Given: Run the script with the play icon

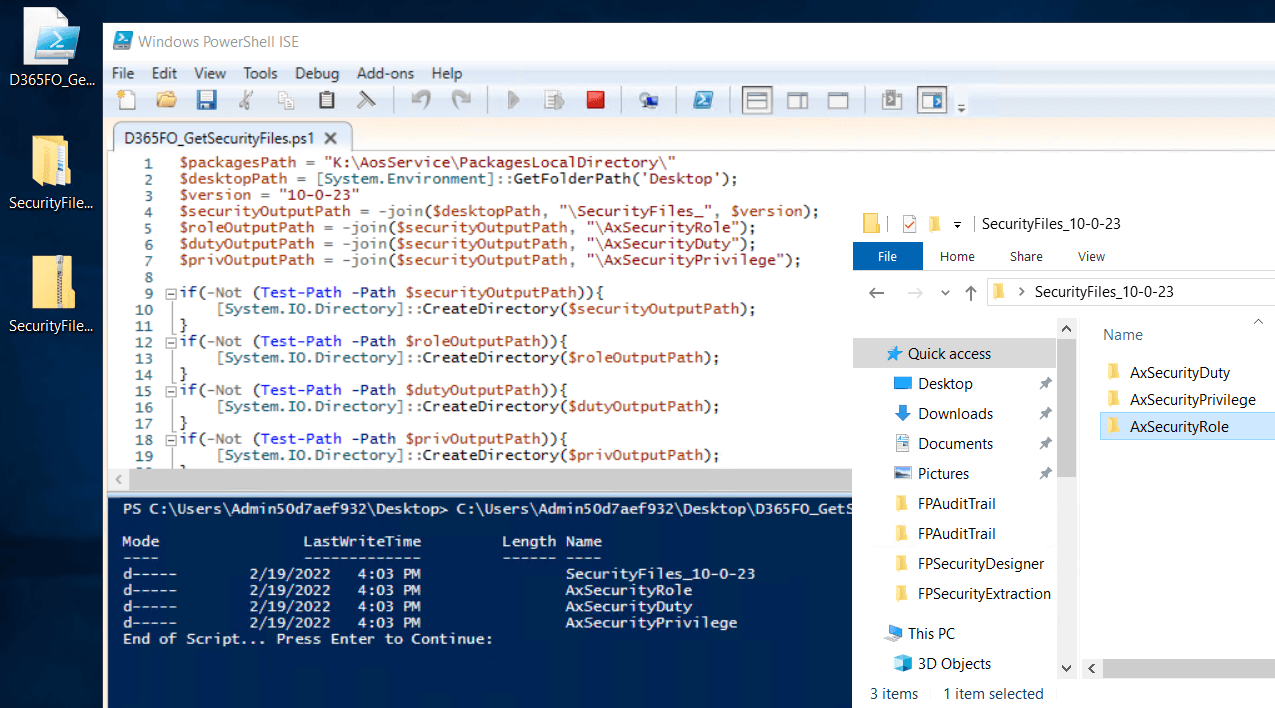Looking at the screenshot, I should pos(514,100).
